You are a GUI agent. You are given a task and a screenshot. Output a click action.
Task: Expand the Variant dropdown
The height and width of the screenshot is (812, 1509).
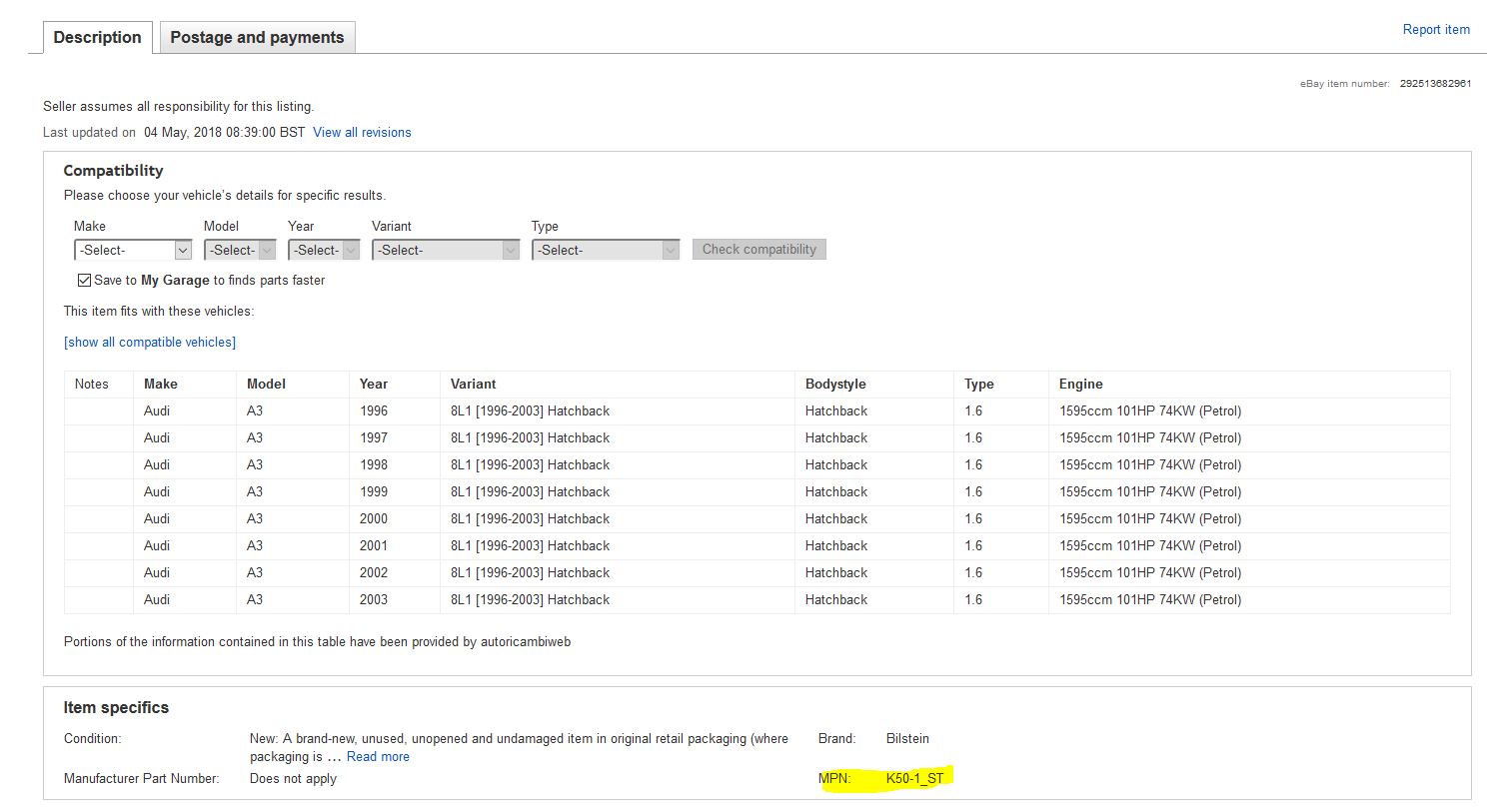[x=446, y=250]
